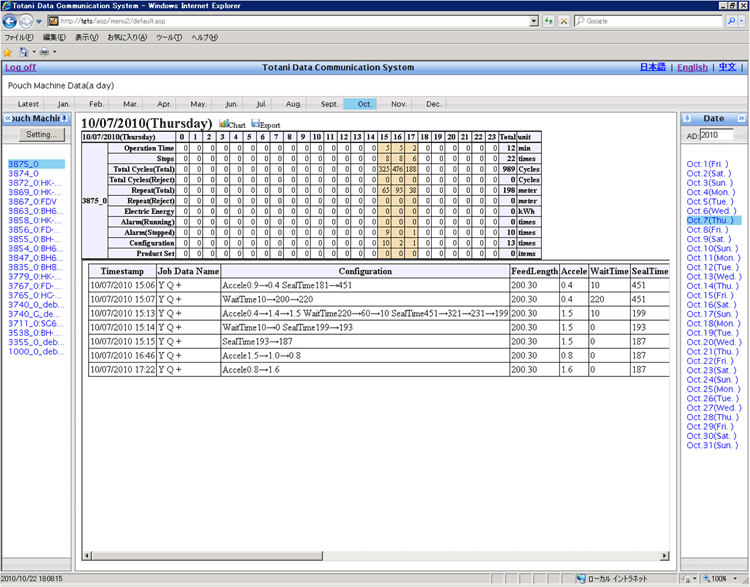Screen dimensions: 750x587
Task: Click the horizontal scrollbar thumb
Action: (x=207, y=555)
